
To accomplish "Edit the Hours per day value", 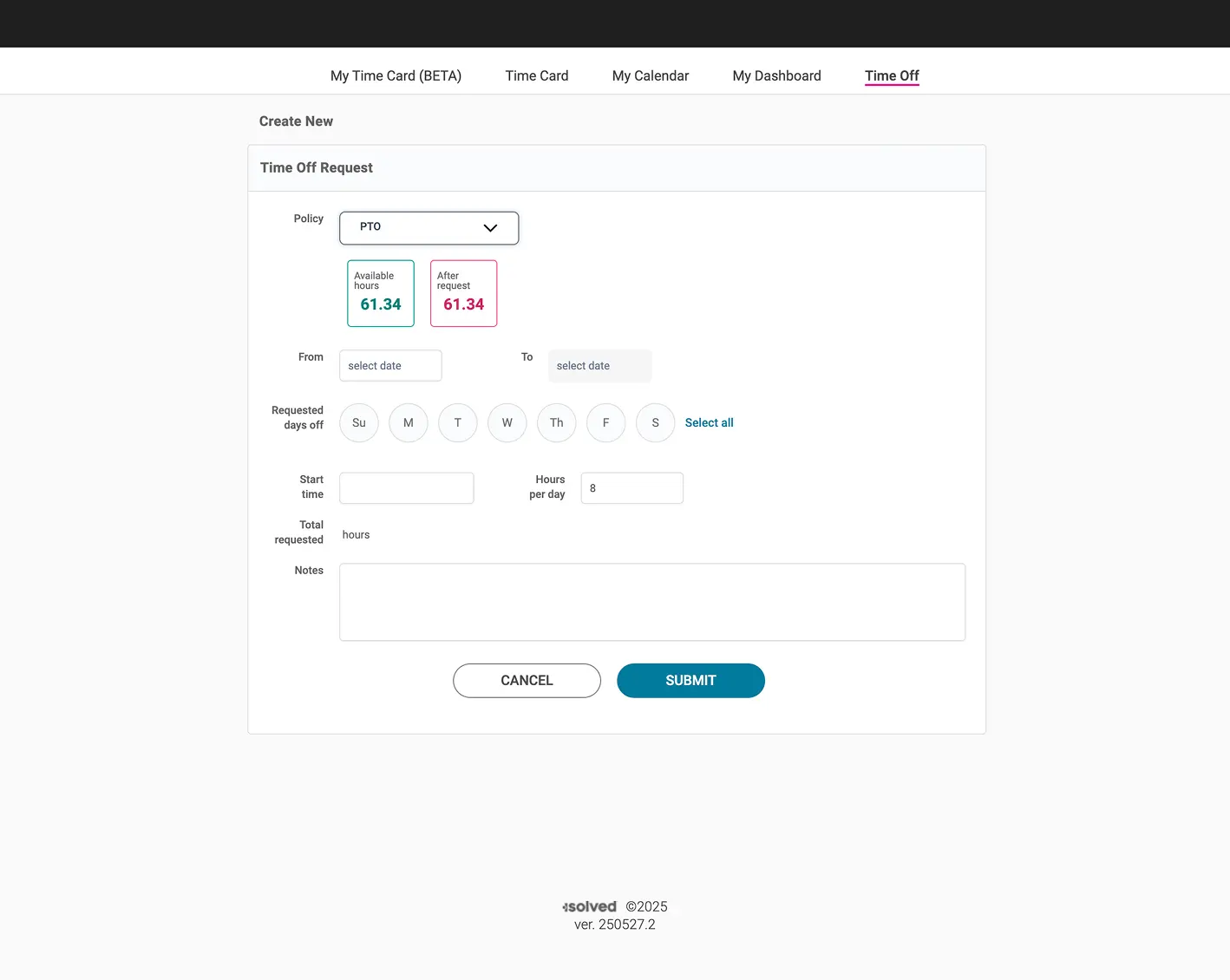I will pos(631,487).
